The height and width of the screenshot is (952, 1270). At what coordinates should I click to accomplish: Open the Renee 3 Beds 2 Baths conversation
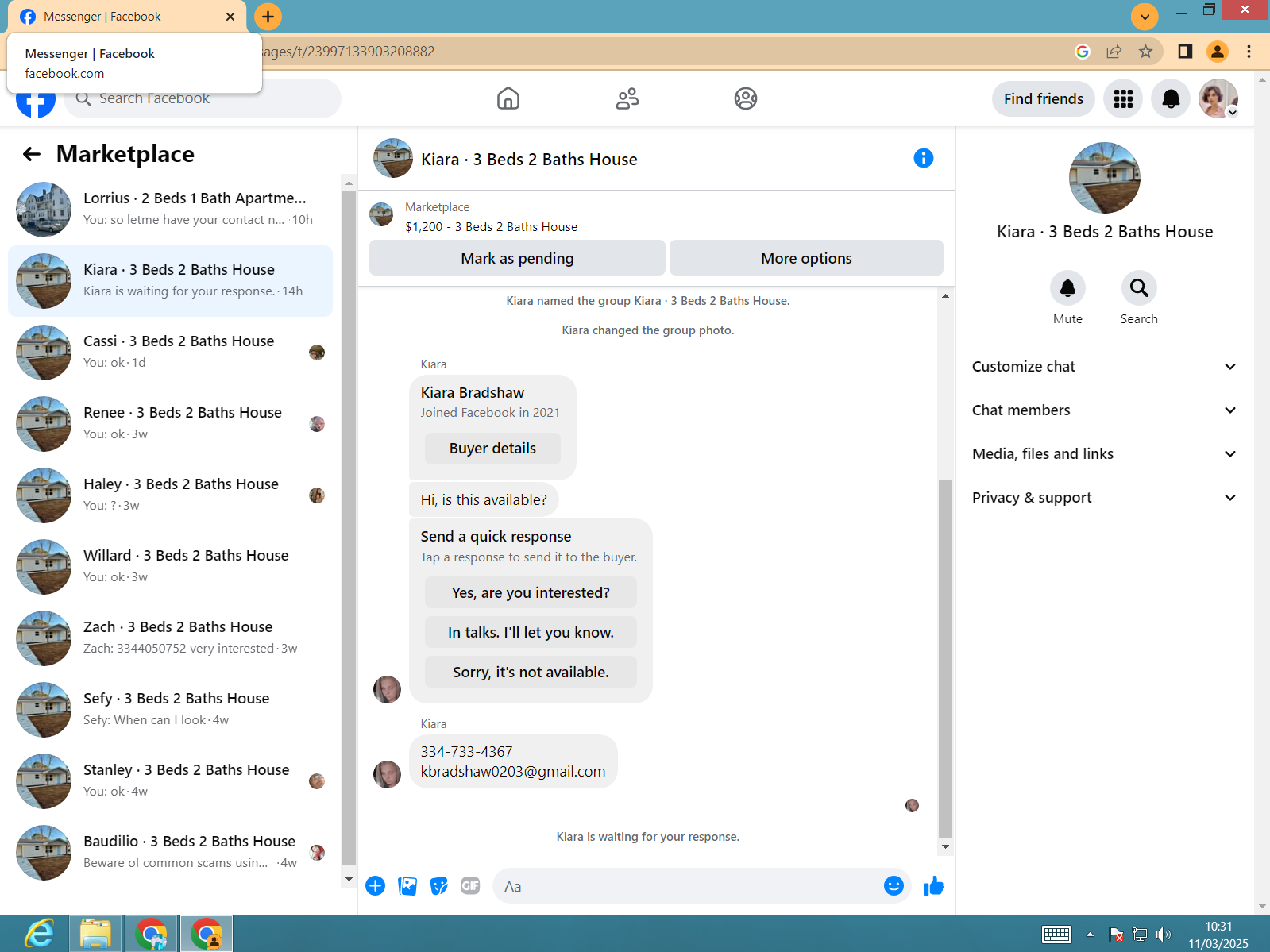[x=170, y=424]
